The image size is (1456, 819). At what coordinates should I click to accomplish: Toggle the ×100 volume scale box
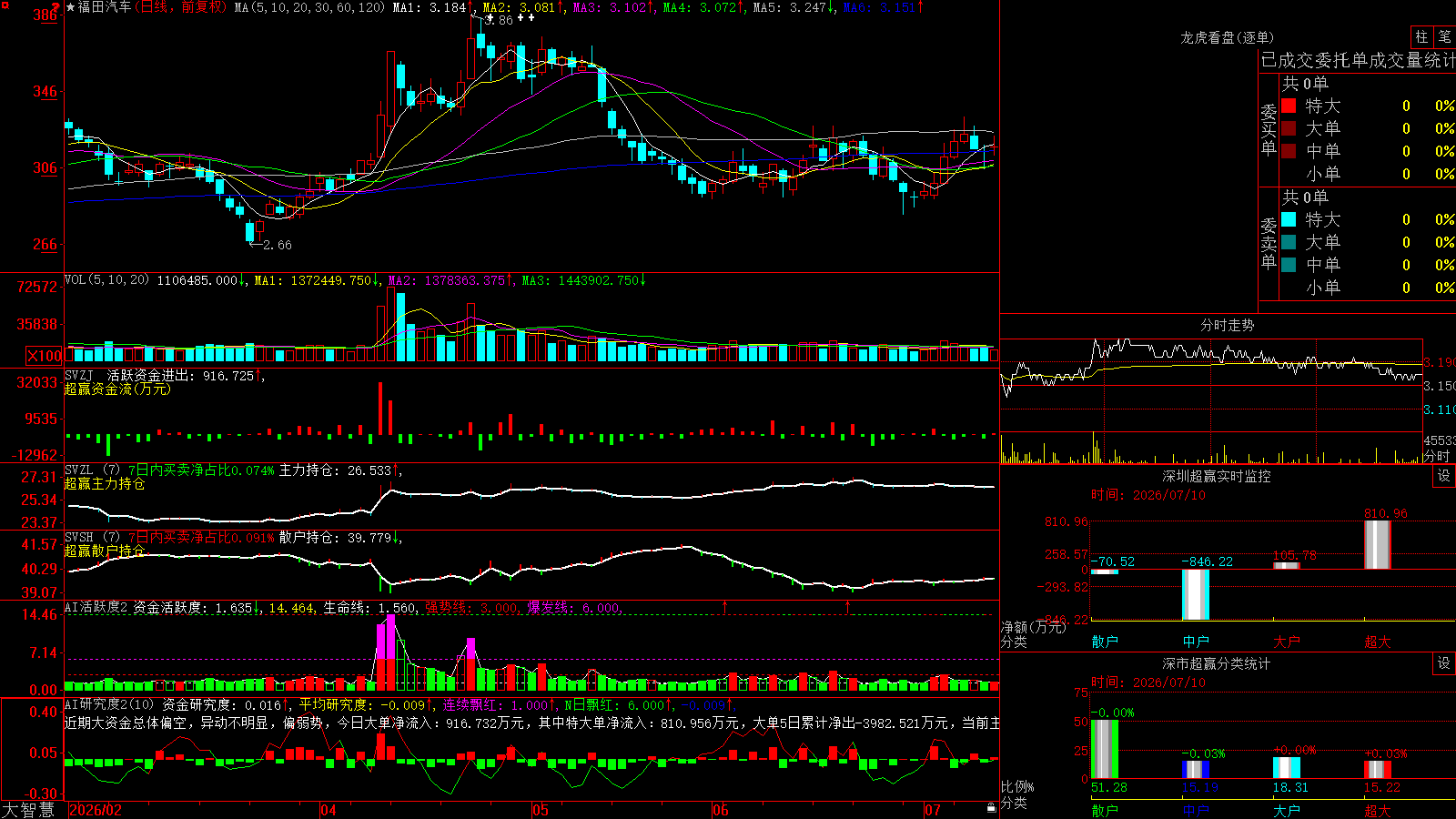[44, 357]
